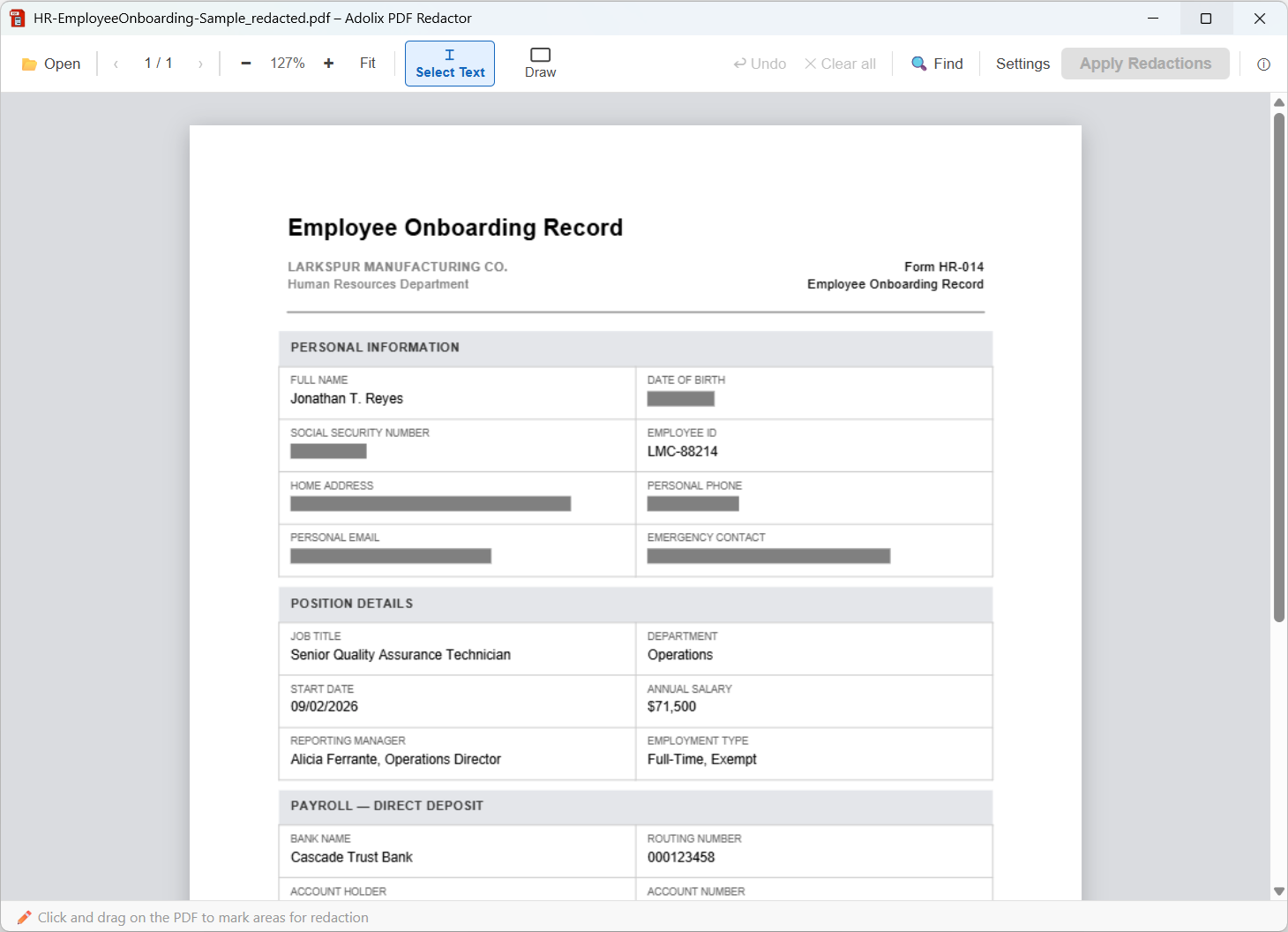Screen dimensions: 1288x932
Task: Click the 127% zoom level value
Action: pos(288,64)
